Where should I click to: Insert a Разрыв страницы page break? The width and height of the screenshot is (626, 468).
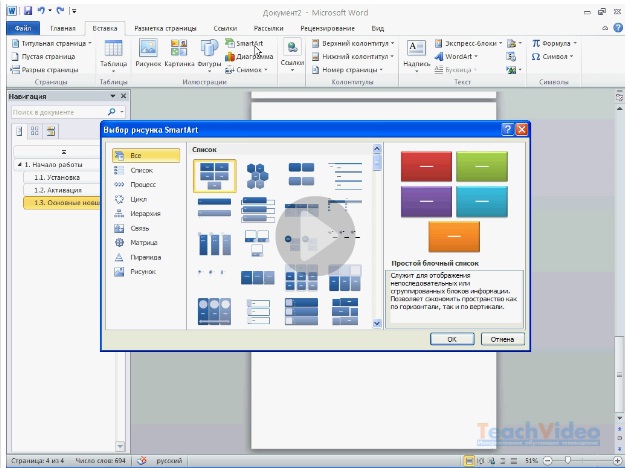(44, 70)
